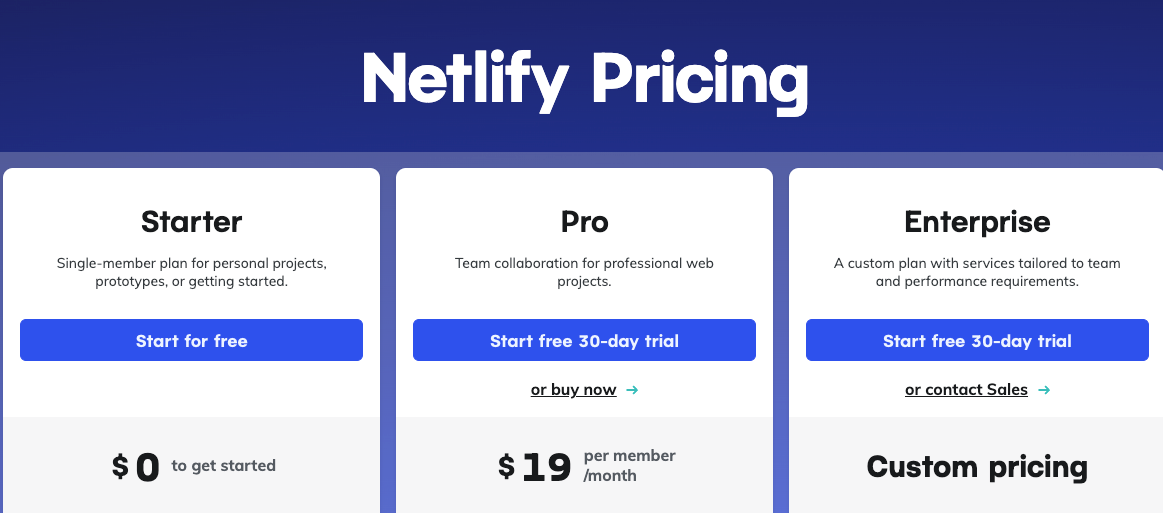Click the 'Start for free' button
Viewport: 1163px width, 513px height.
tap(191, 340)
